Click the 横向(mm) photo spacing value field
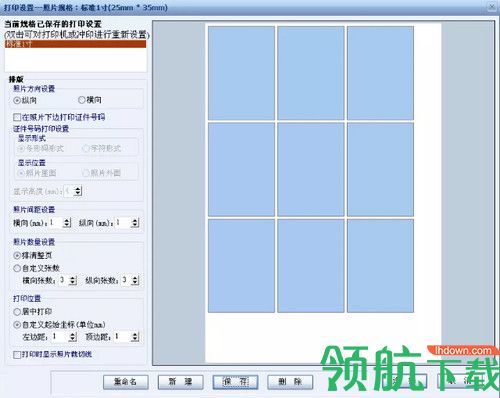The image size is (500, 398). point(56,222)
